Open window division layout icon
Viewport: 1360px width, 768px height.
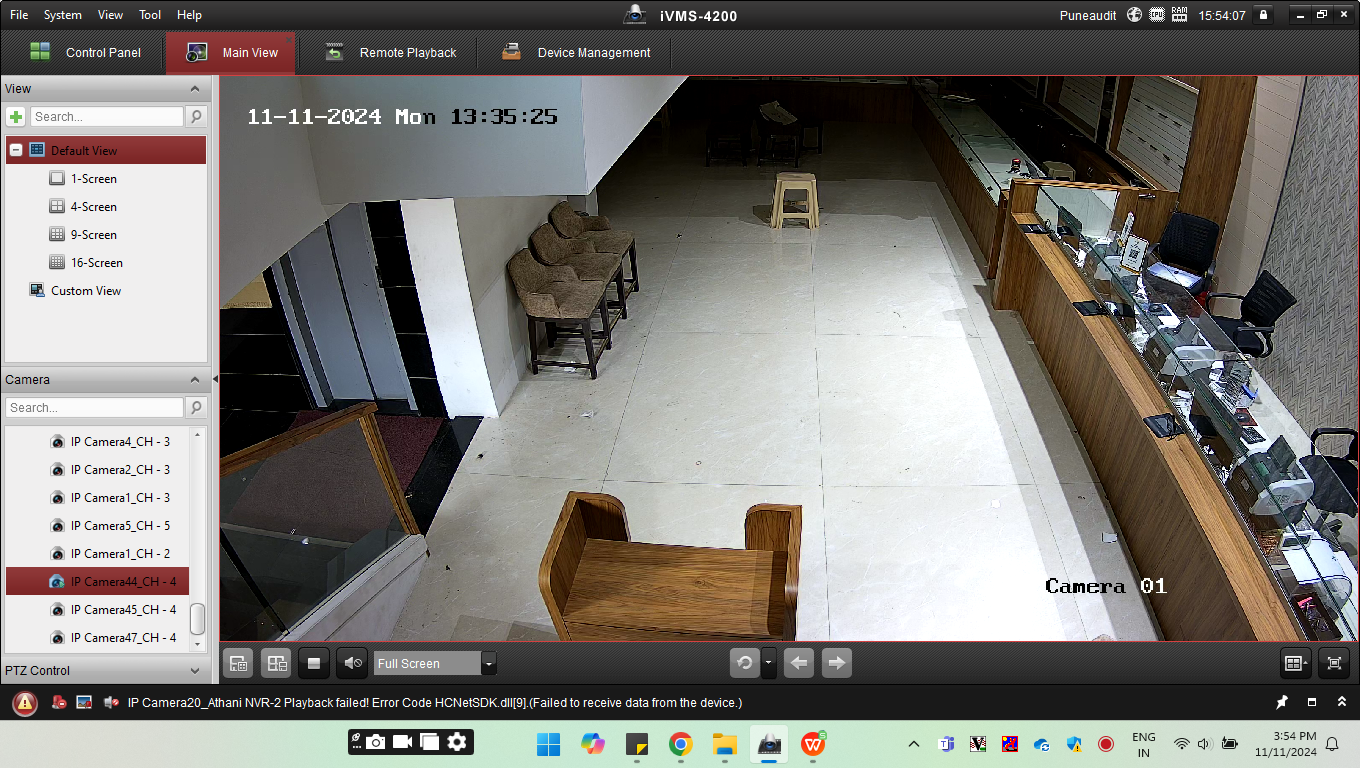[1295, 663]
